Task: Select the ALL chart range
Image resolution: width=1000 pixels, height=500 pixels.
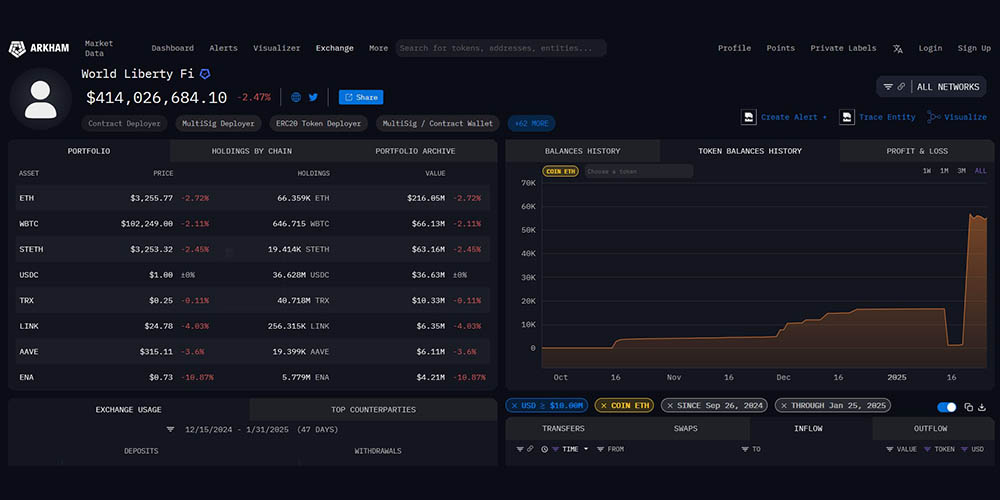Action: 980,171
